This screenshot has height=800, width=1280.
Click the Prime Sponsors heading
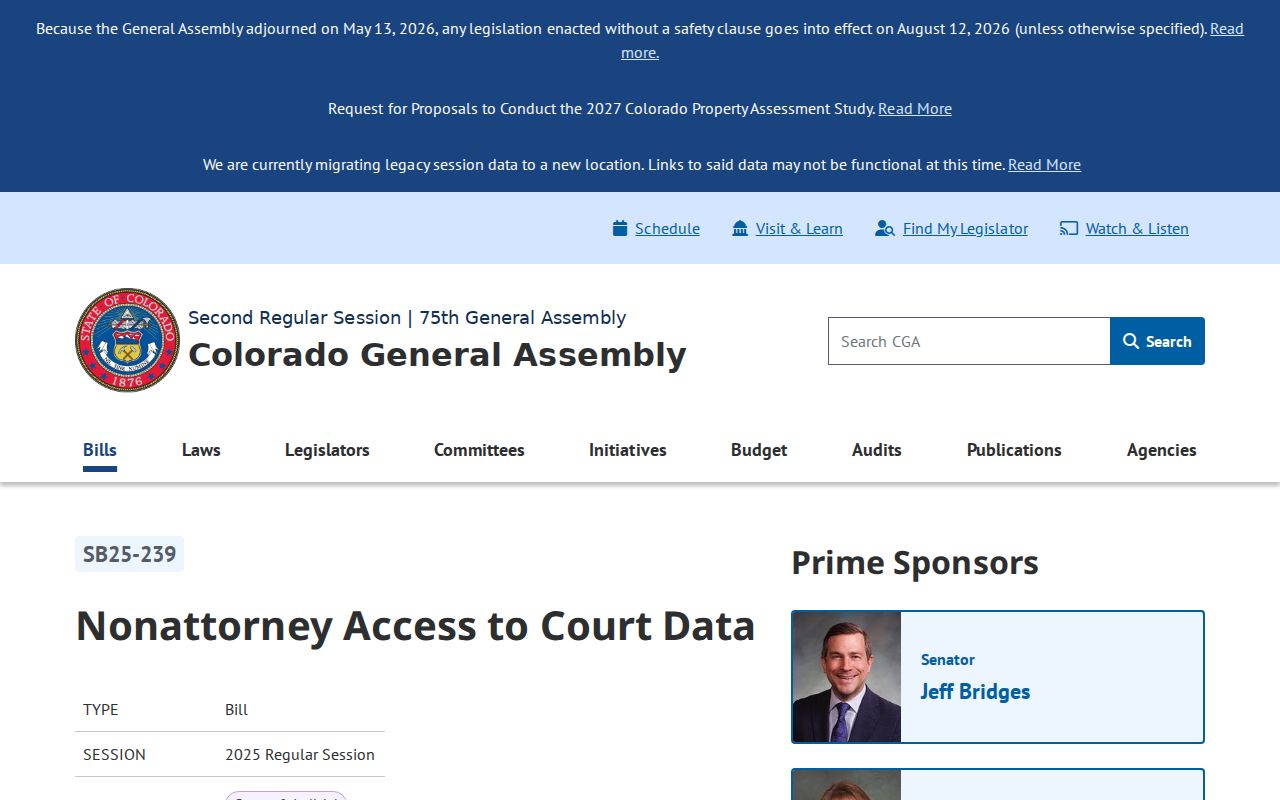click(x=915, y=562)
